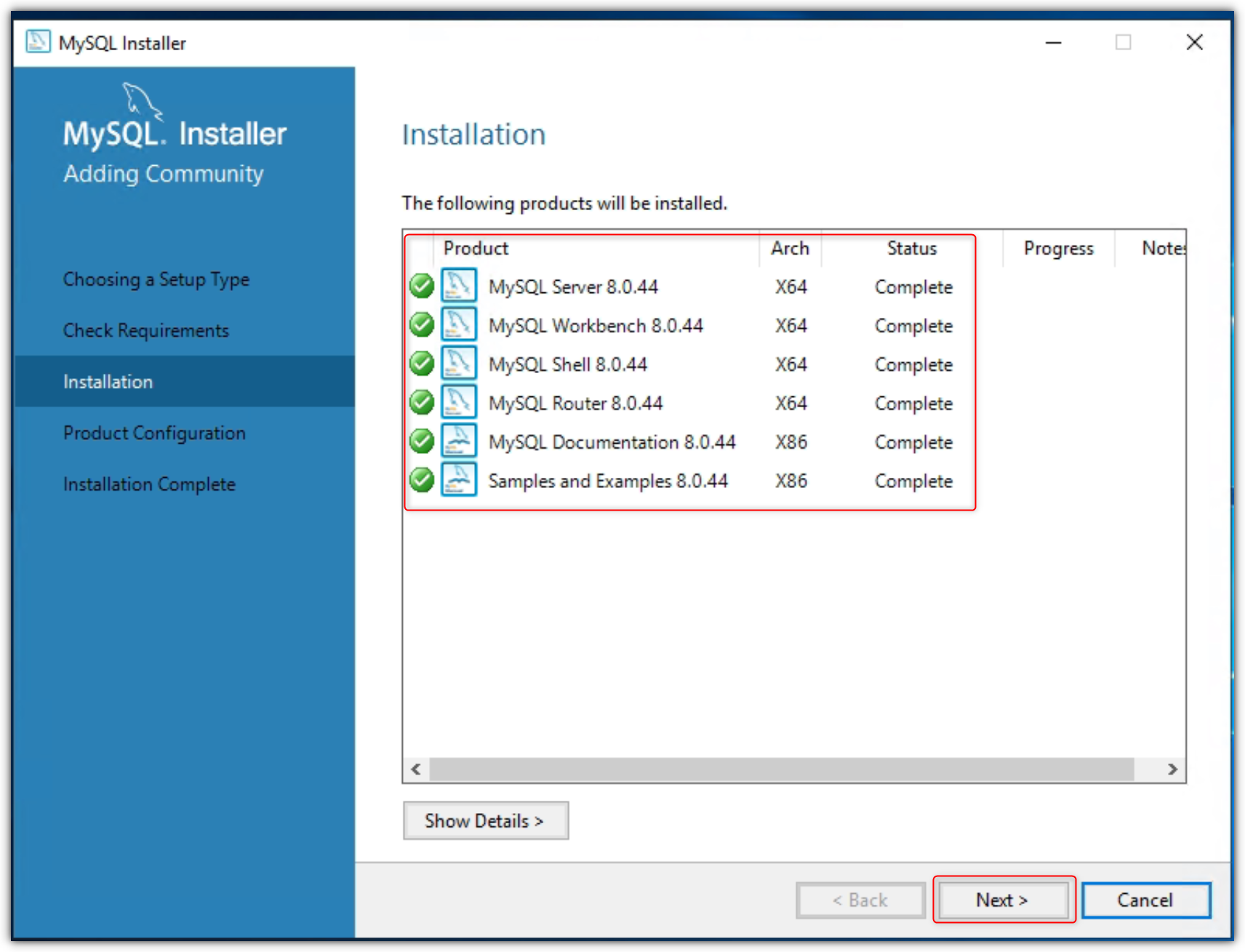The height and width of the screenshot is (952, 1245).
Task: Click Complete status for MySQL Server
Action: point(913,287)
